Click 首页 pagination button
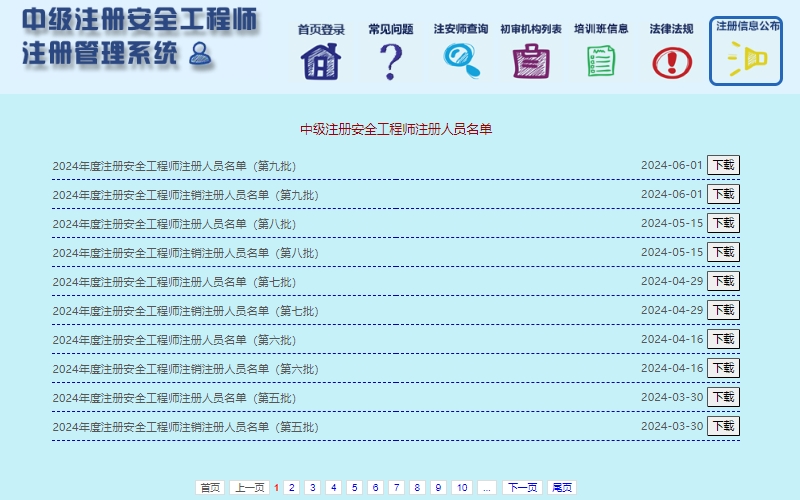Screen dimensions: 800x500 tap(209, 488)
